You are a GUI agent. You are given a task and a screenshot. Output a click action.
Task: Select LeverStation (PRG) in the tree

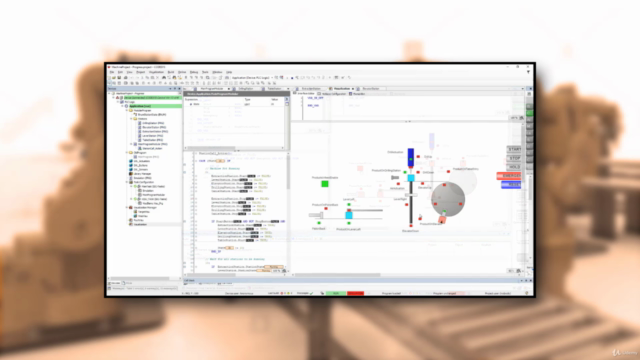[x=152, y=136]
